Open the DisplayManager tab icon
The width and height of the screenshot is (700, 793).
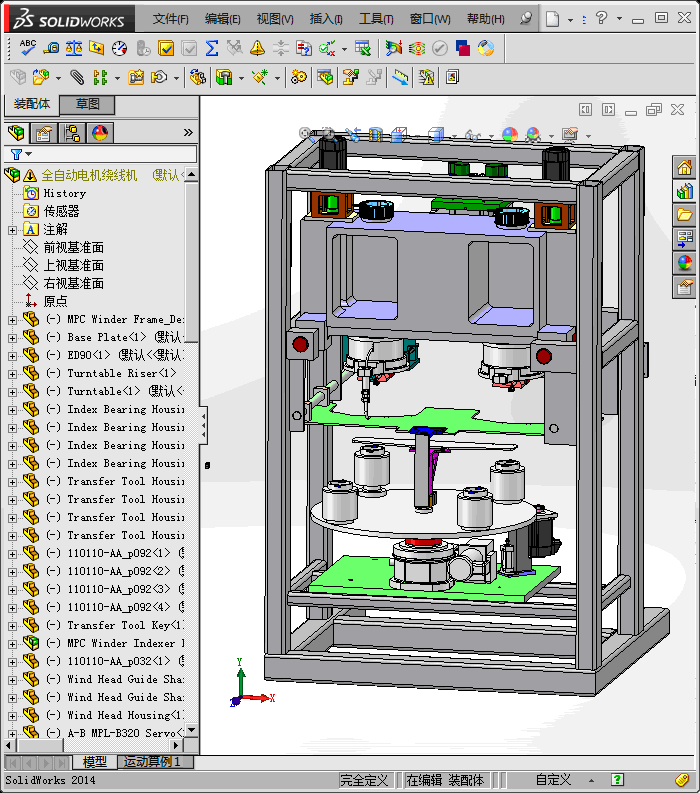100,133
